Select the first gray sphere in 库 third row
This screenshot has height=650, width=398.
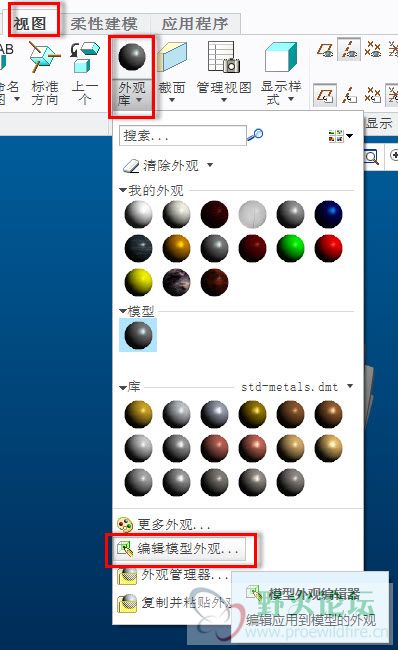[x=138, y=482]
